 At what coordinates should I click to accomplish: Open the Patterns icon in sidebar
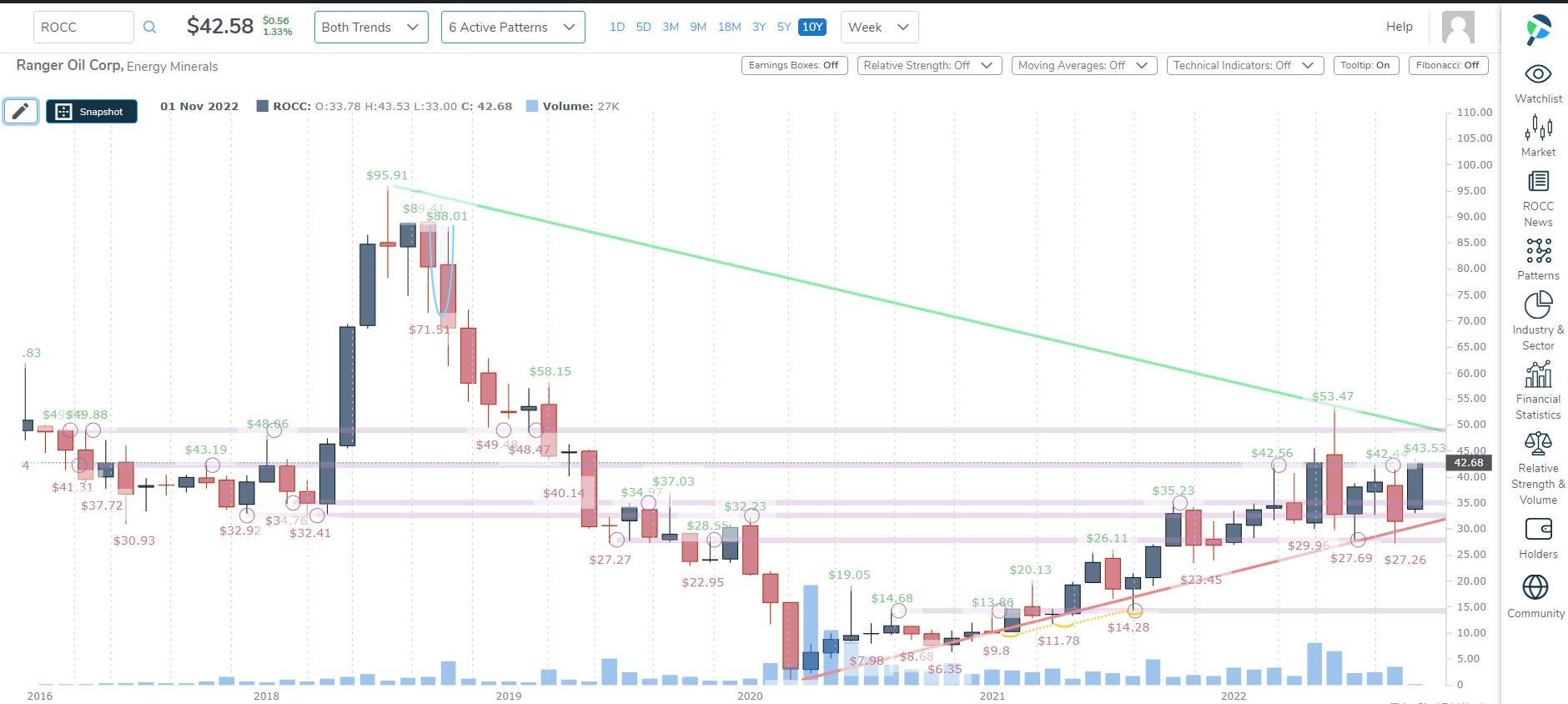pos(1538,250)
